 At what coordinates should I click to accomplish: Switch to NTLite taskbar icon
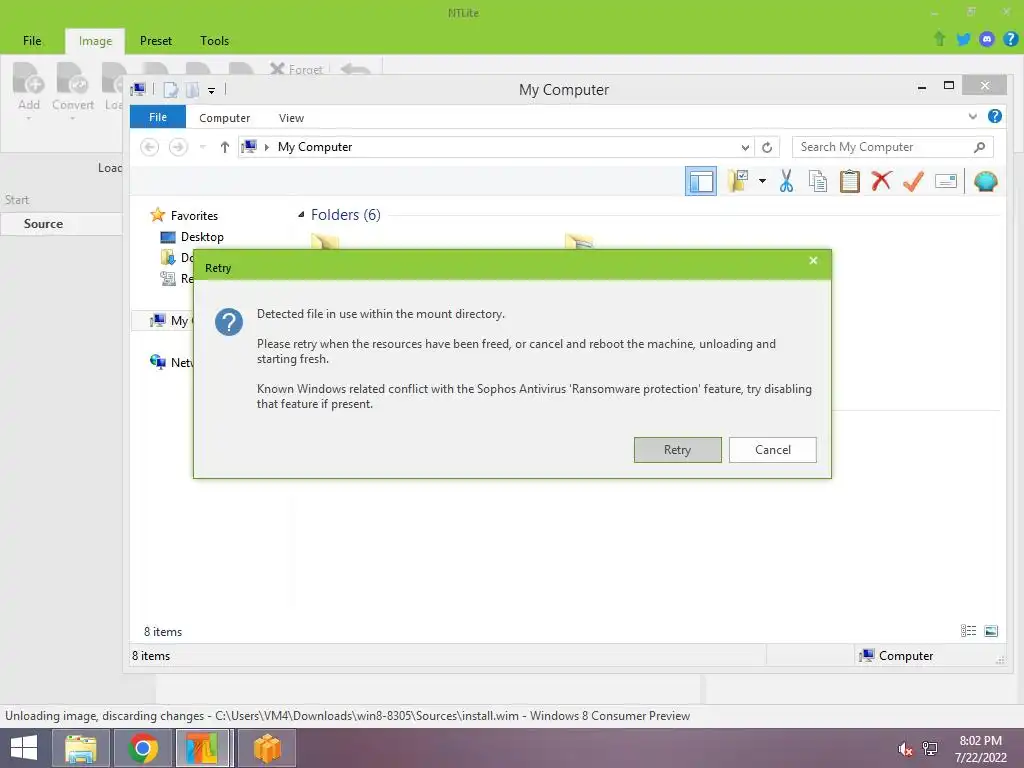click(202, 748)
